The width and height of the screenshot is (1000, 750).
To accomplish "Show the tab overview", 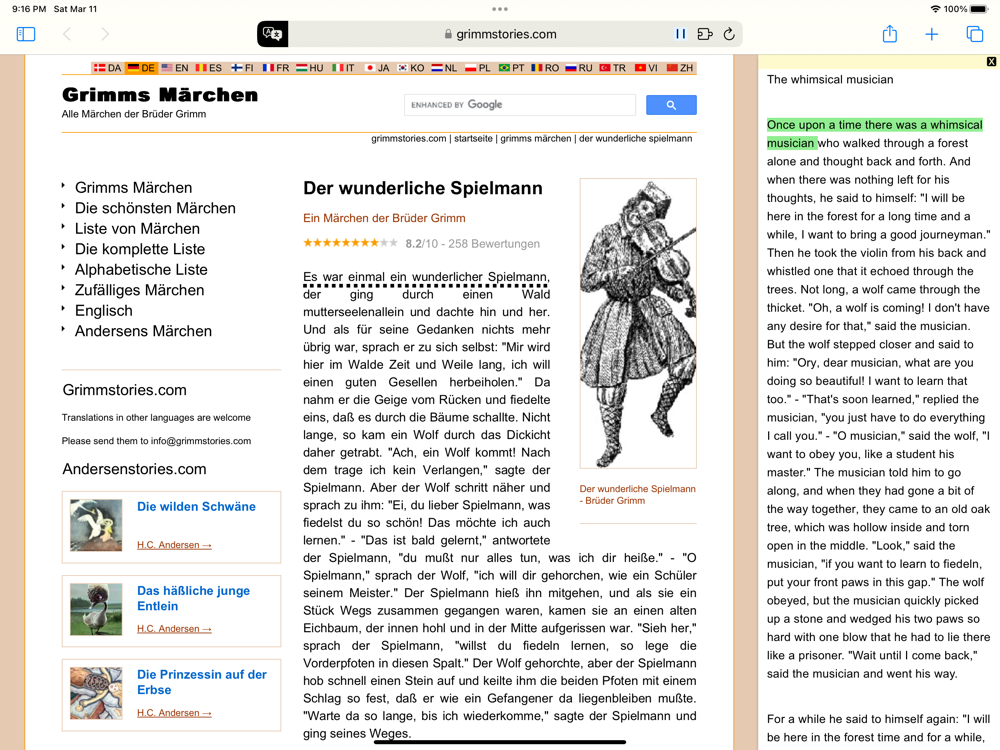I will (974, 34).
